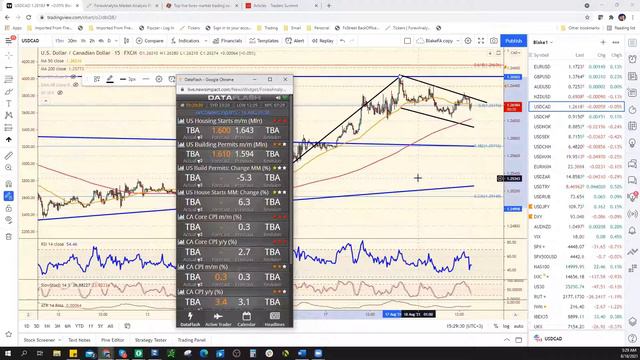The height and width of the screenshot is (360, 640).
Task: Toggle percent scale option
Action: click(496, 326)
